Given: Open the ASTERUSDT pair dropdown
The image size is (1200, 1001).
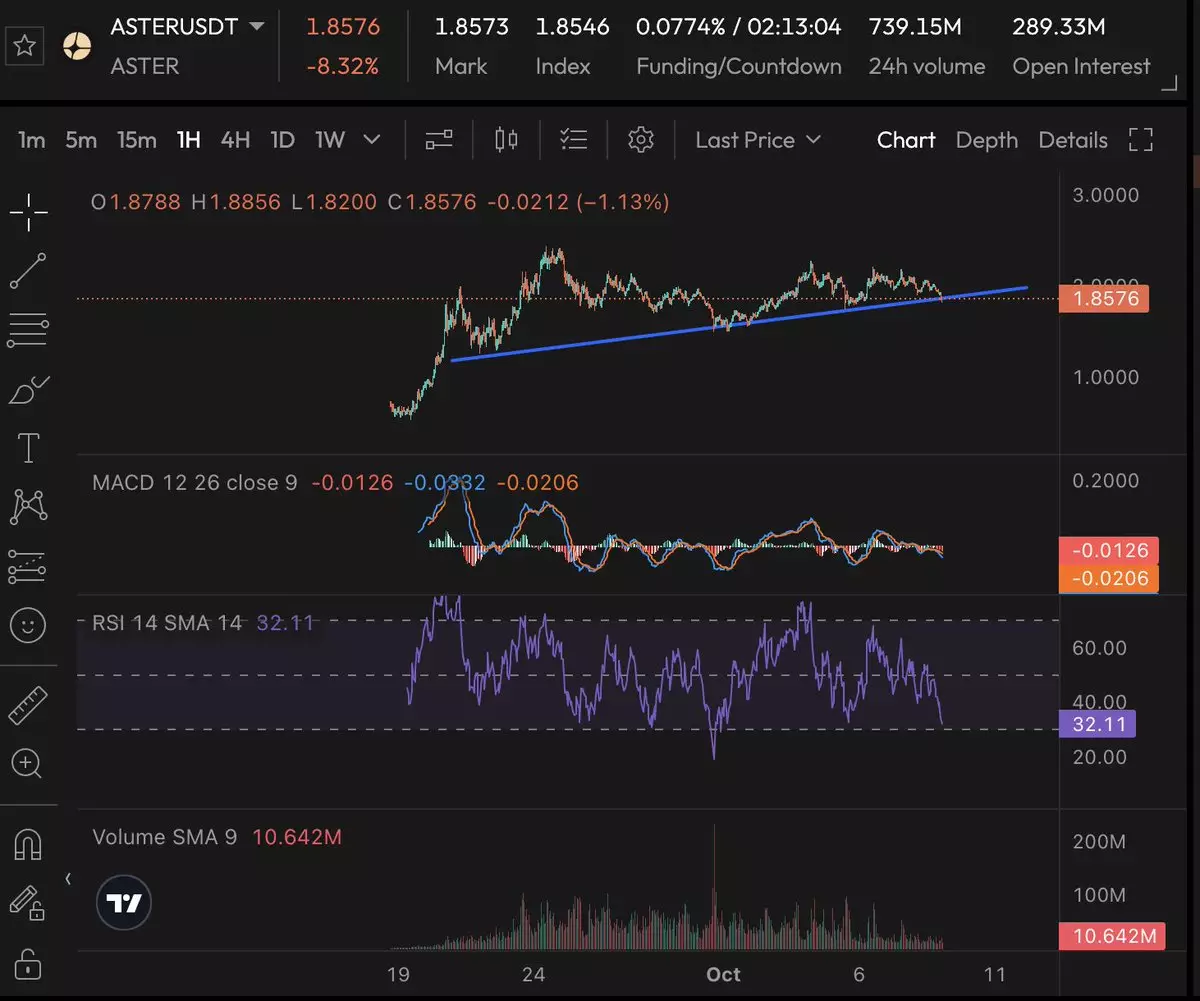Looking at the screenshot, I should 257,26.
